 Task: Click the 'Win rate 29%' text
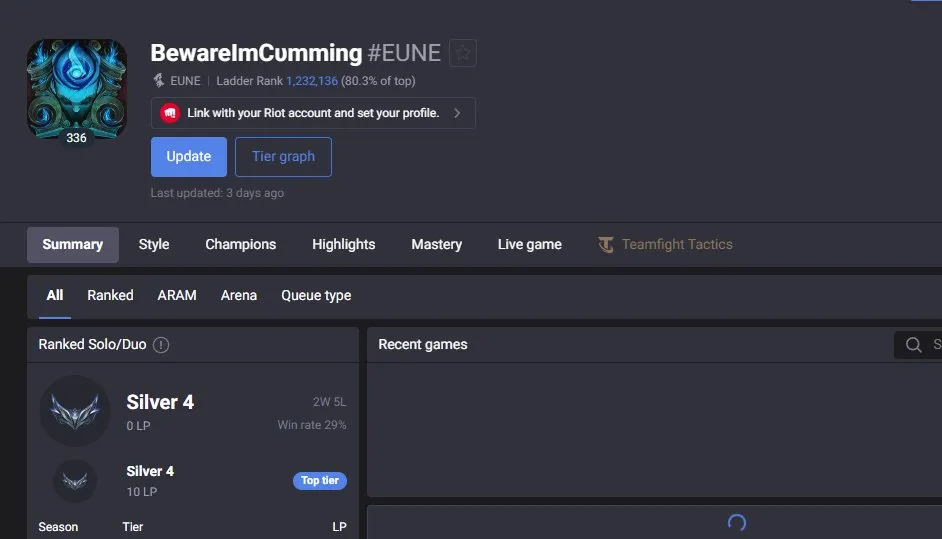tap(312, 425)
